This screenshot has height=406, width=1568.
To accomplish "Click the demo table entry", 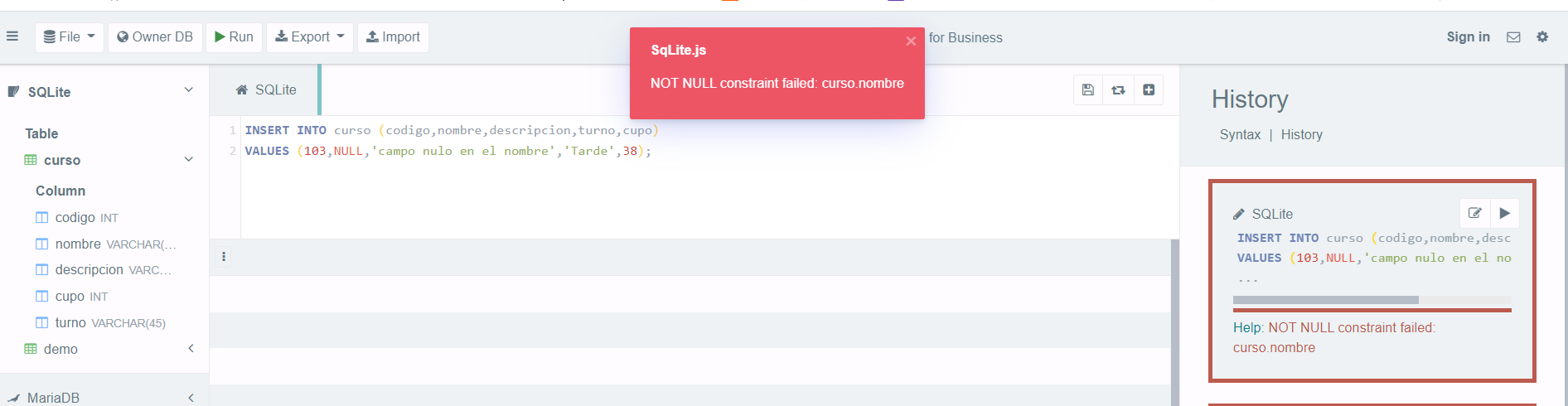I will [x=60, y=350].
